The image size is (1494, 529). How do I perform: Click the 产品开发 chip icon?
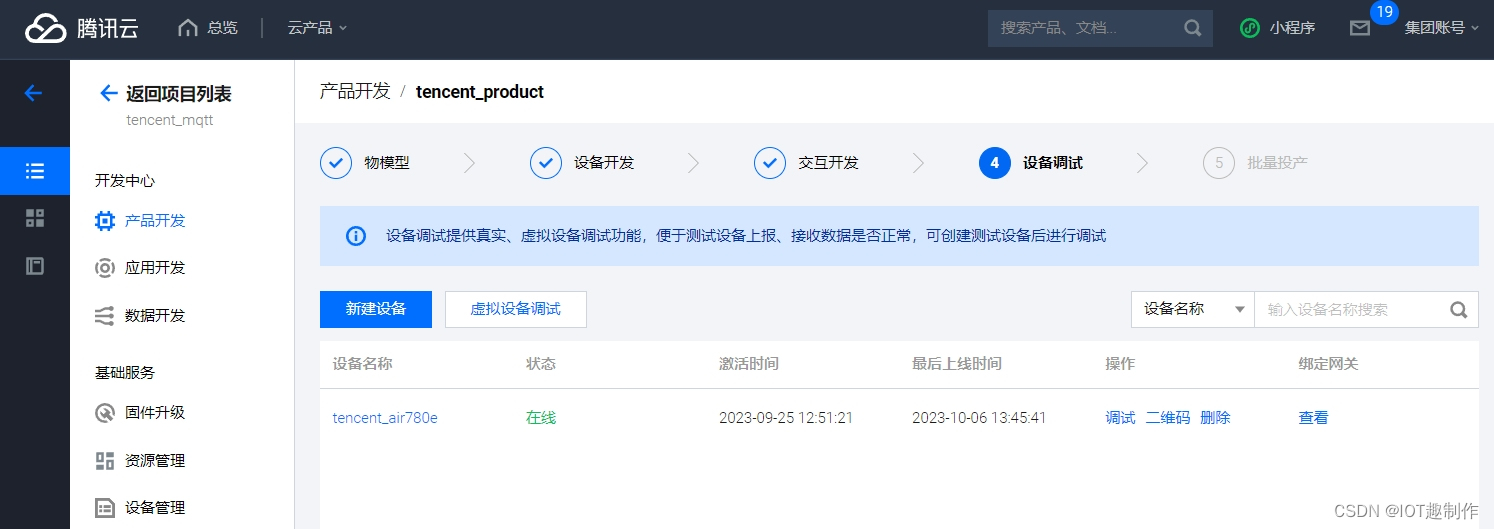pos(104,221)
